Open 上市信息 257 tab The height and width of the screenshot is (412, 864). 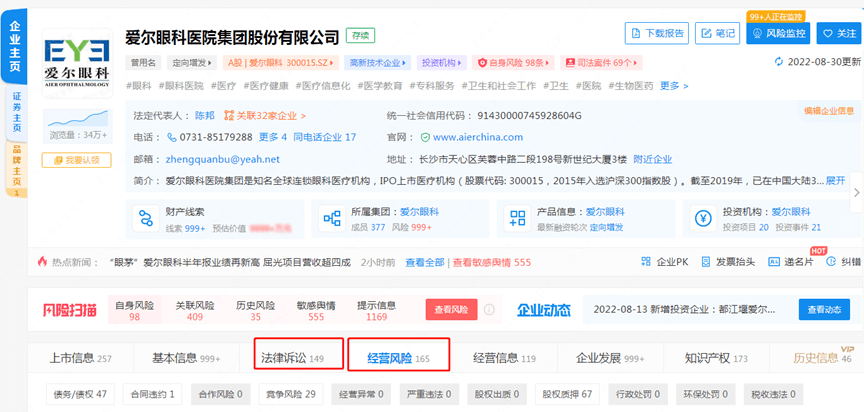[80, 358]
